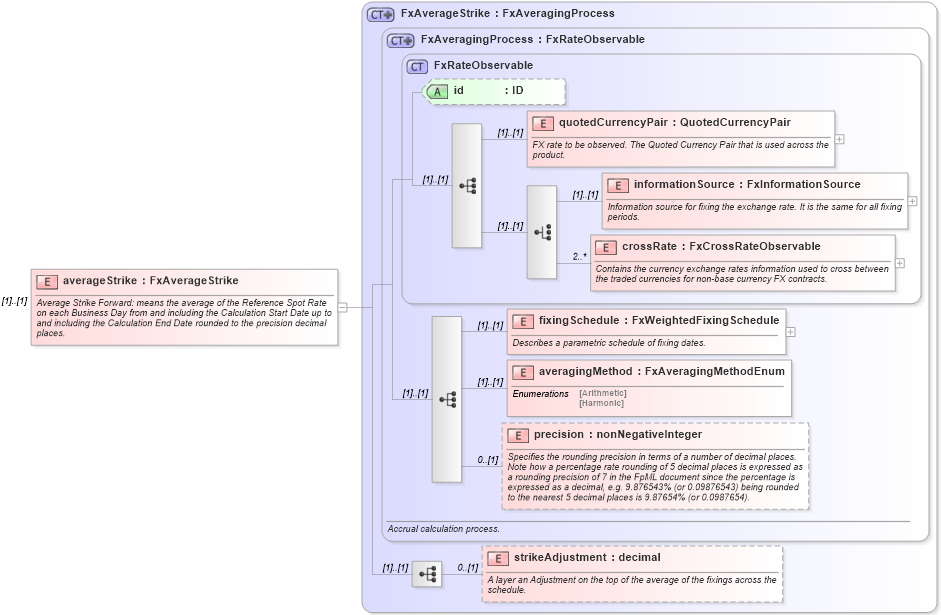Viewport: 941px width, 615px height.
Task: Click the CT icon of FxAveragingProcess
Action: [x=399, y=39]
